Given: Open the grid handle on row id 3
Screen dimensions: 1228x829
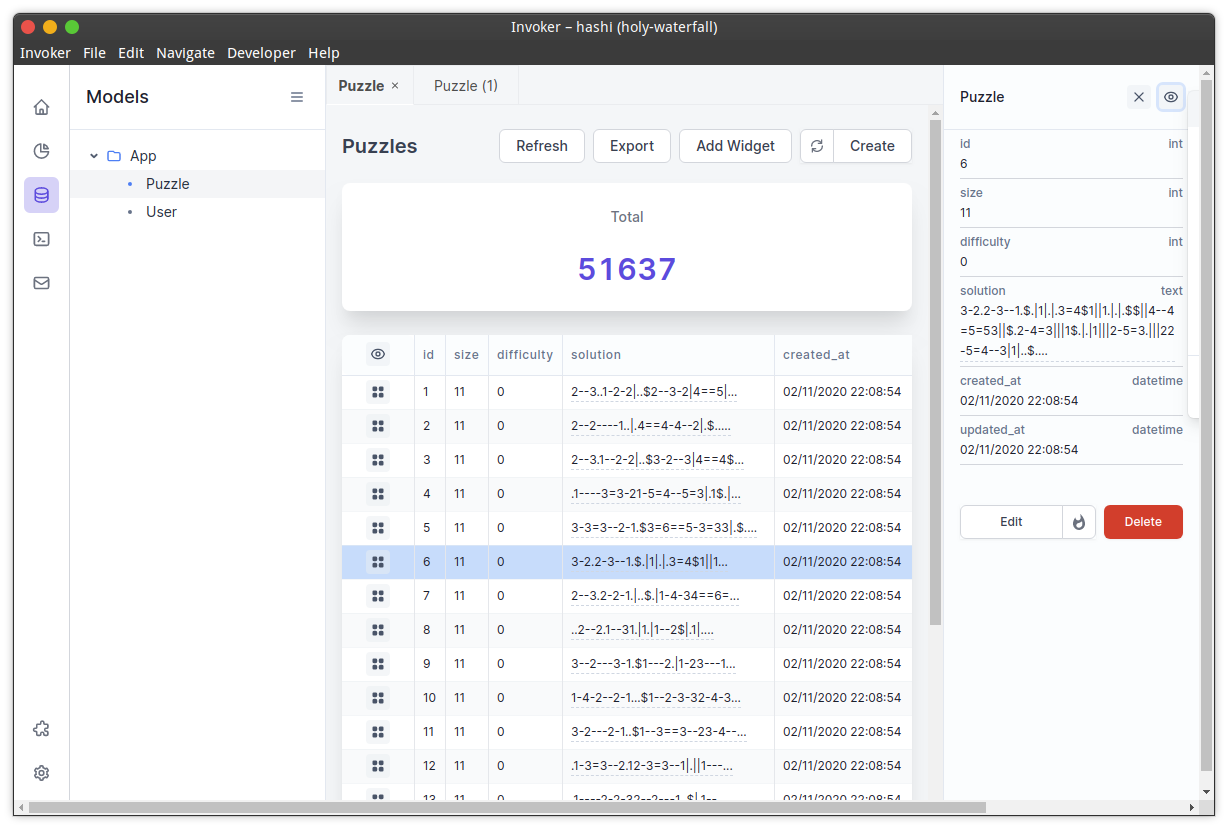Looking at the screenshot, I should point(377,459).
